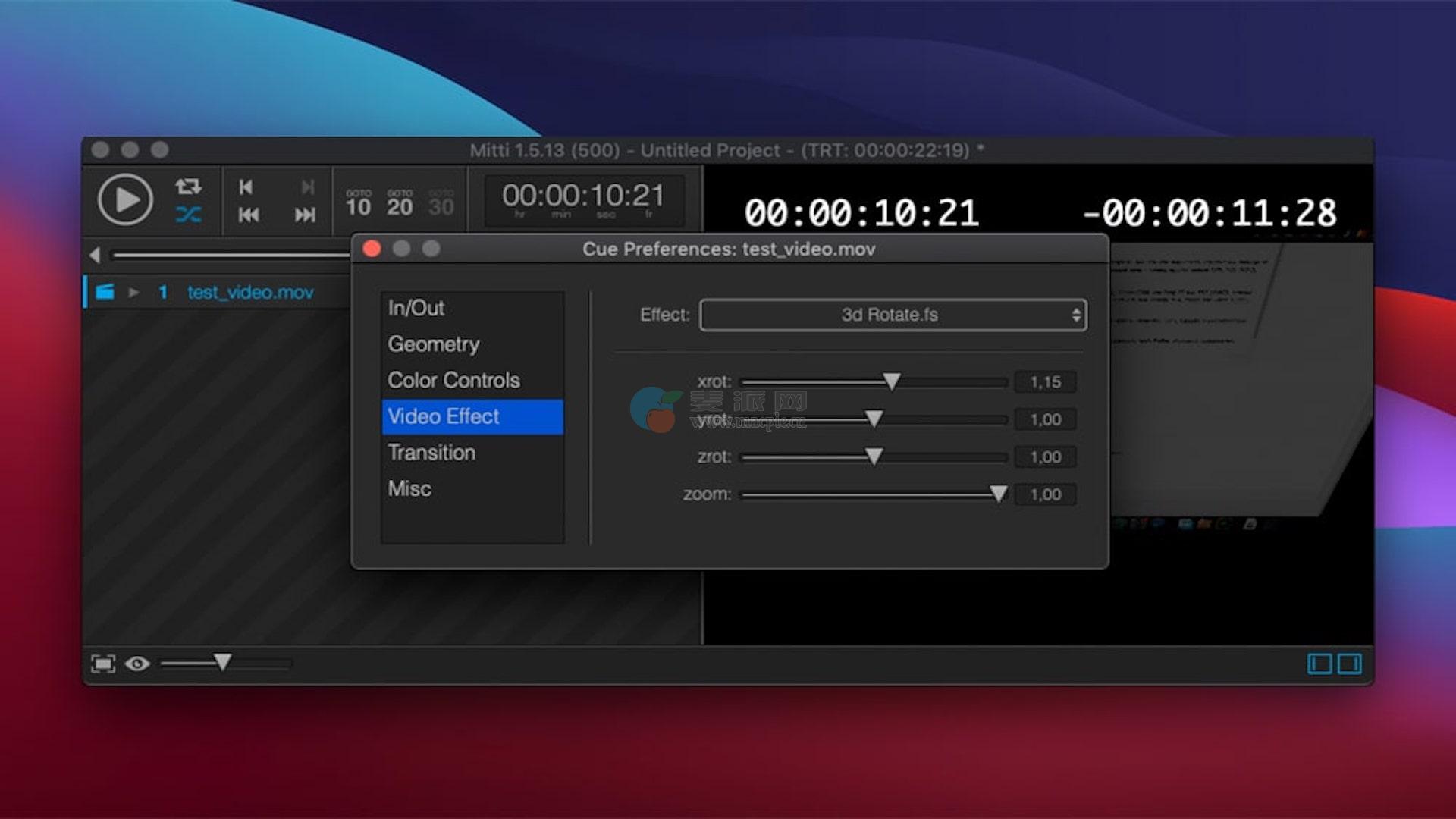
Task: Toggle the eye preview visibility icon
Action: click(x=137, y=664)
